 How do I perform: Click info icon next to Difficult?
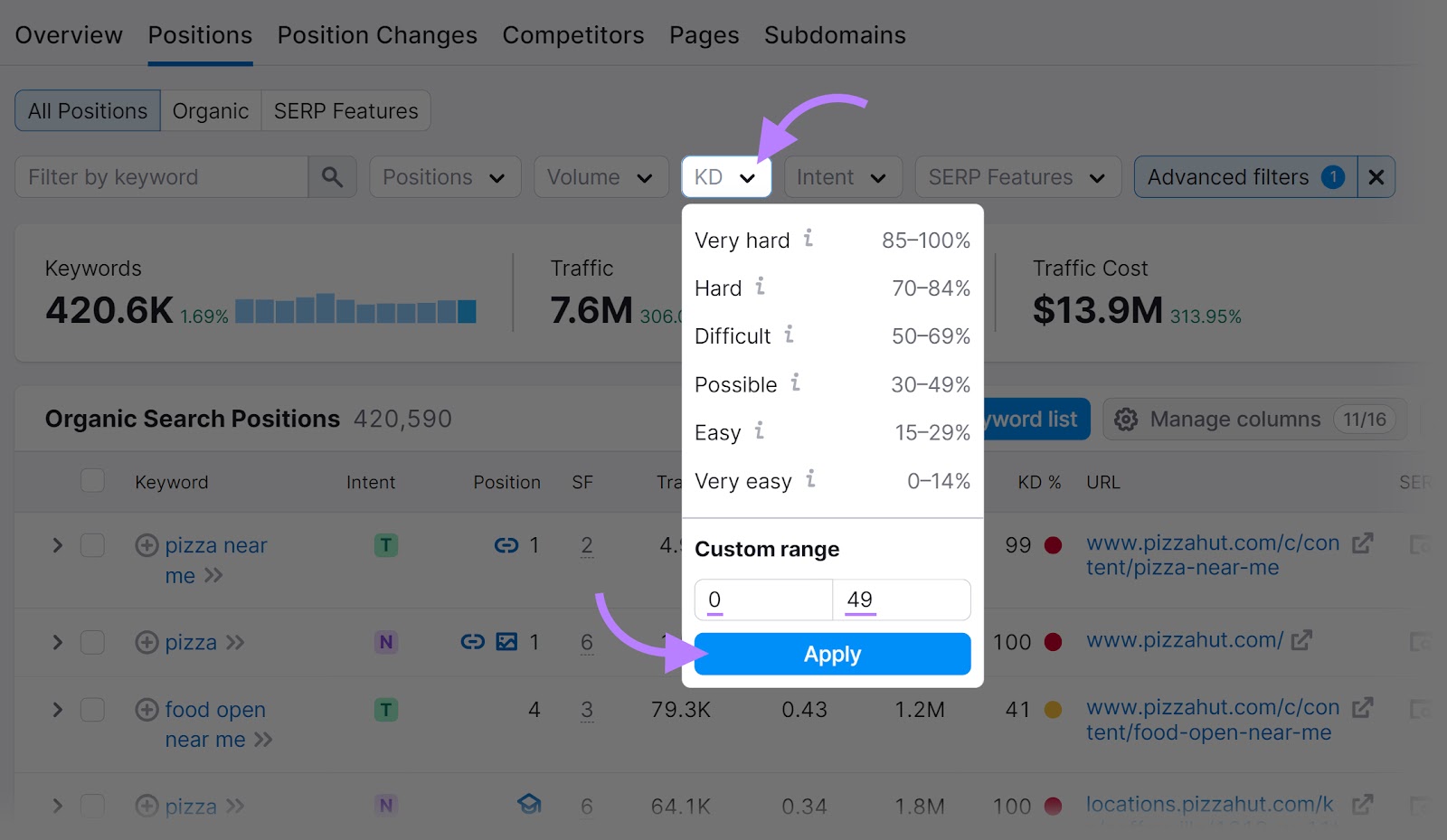coord(789,335)
